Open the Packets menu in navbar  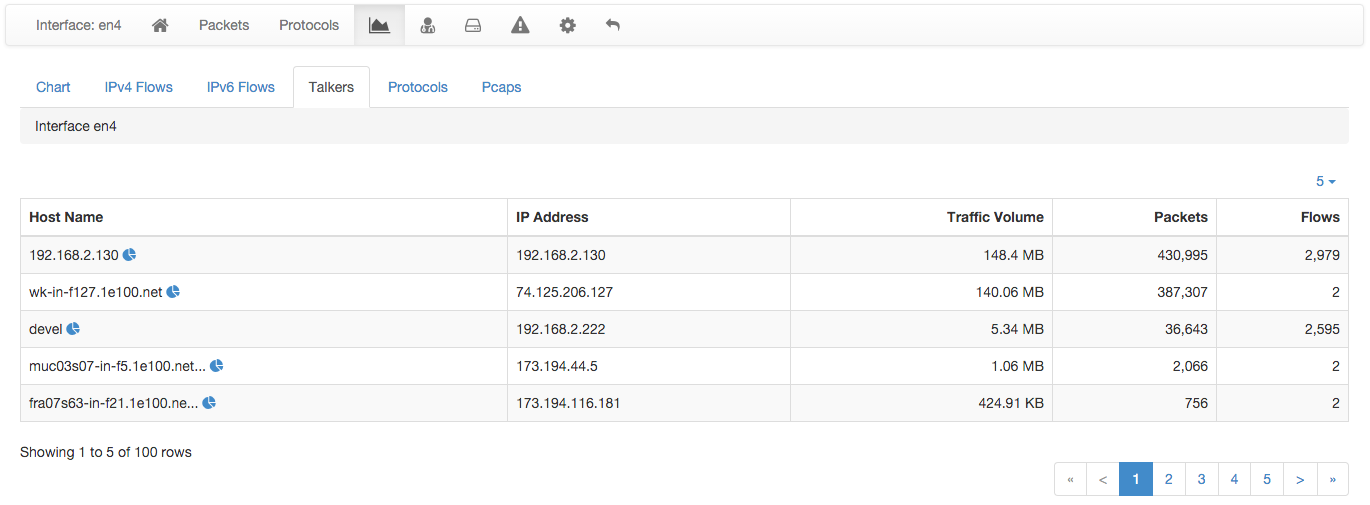224,25
